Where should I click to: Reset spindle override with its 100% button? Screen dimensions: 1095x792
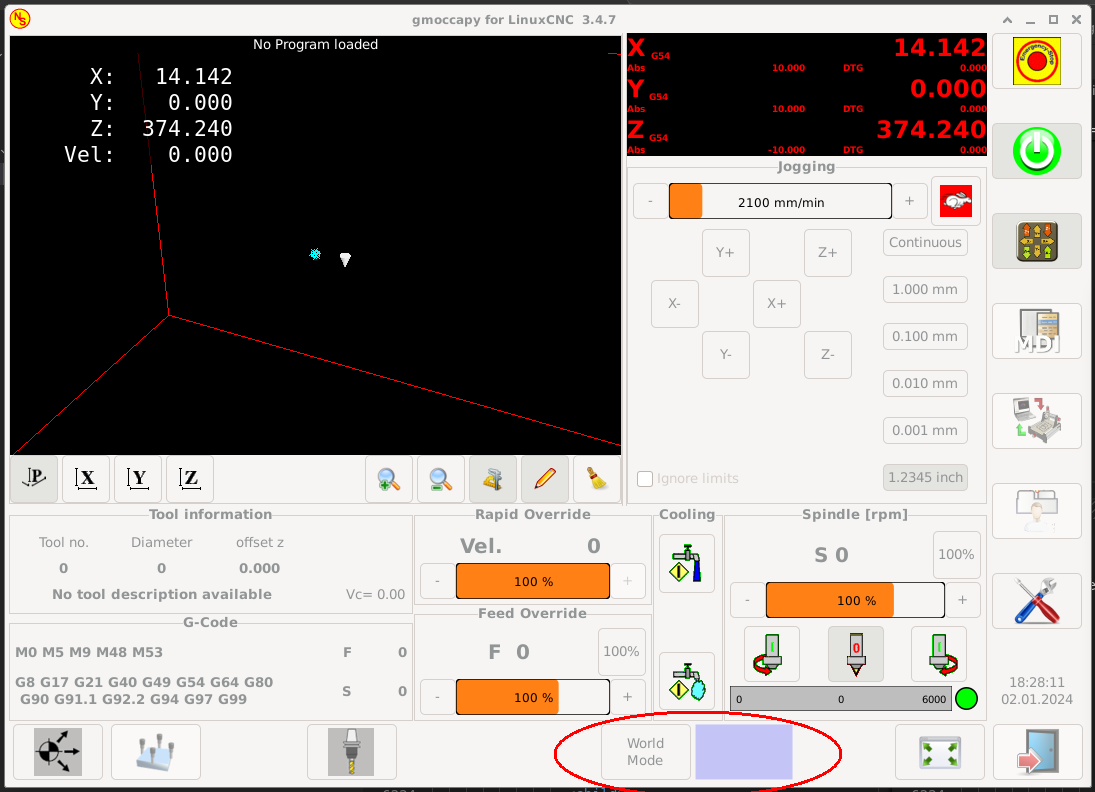coord(956,555)
